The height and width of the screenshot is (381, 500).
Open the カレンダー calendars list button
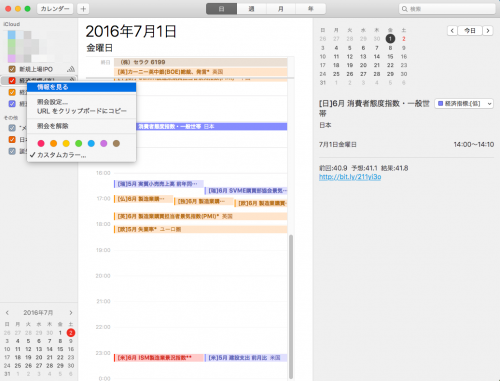[55, 9]
